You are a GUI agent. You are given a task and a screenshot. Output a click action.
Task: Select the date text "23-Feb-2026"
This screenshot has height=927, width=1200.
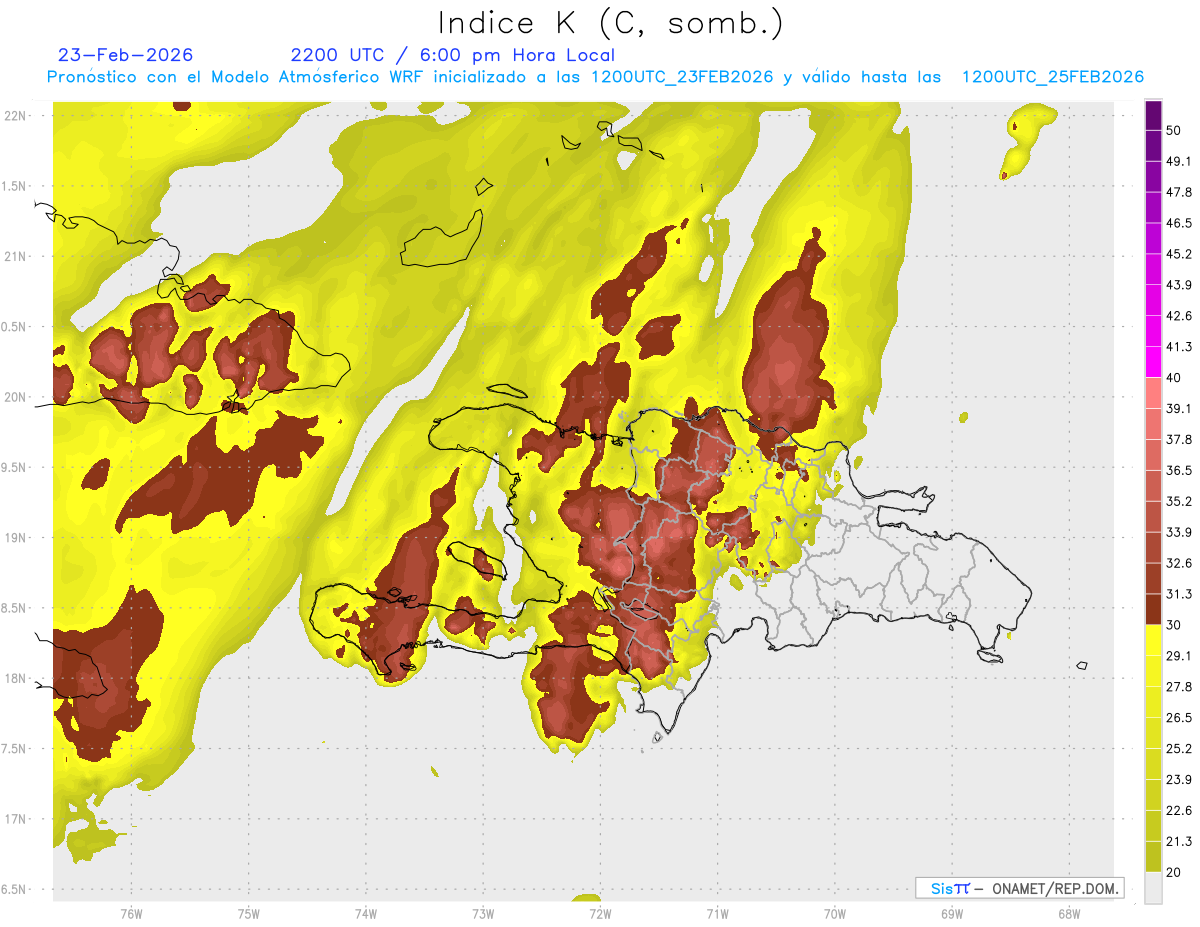[126, 55]
